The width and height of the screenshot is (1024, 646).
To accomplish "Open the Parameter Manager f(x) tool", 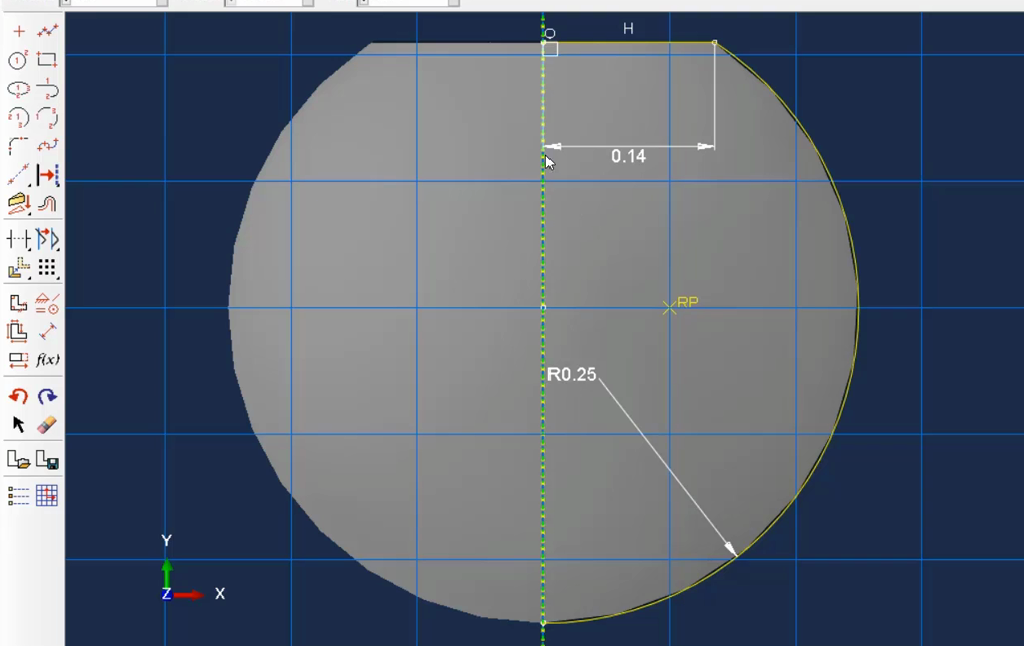I will 47,359.
